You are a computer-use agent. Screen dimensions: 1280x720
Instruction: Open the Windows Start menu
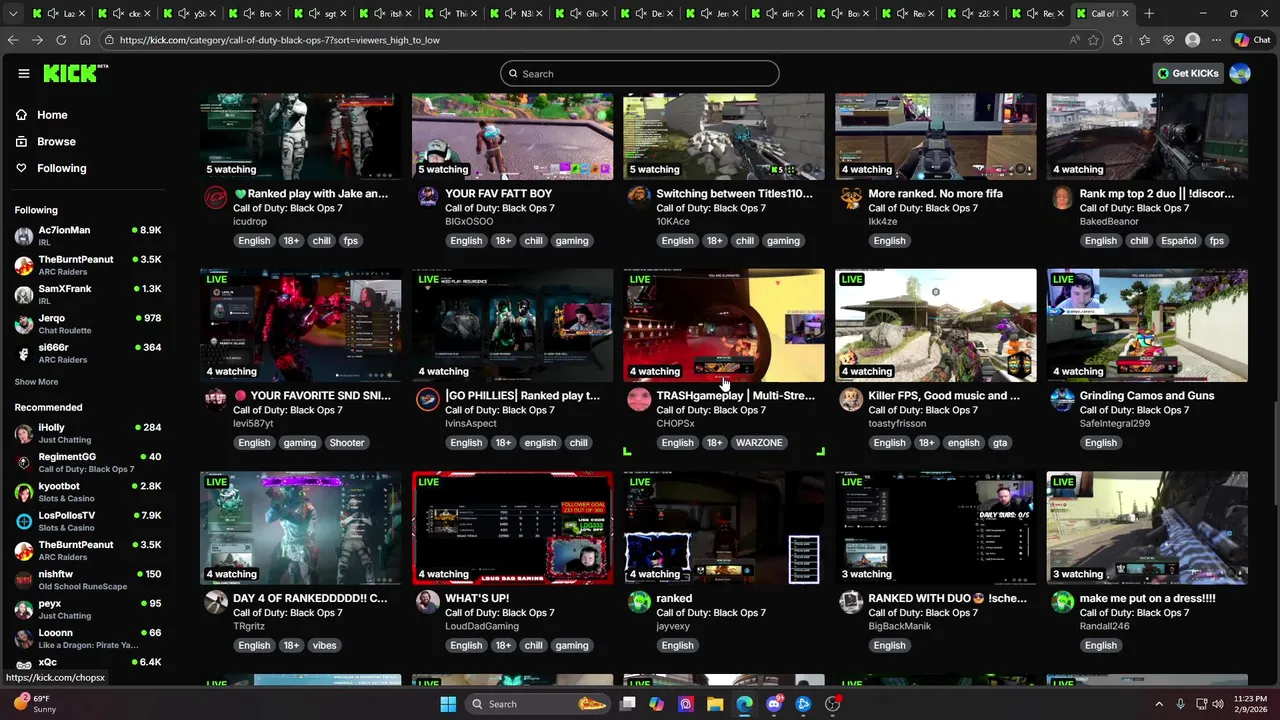pyautogui.click(x=448, y=704)
